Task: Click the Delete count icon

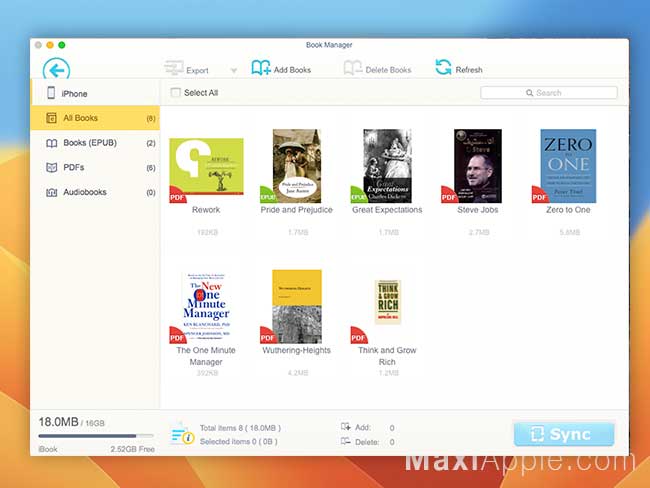Action: point(345,441)
